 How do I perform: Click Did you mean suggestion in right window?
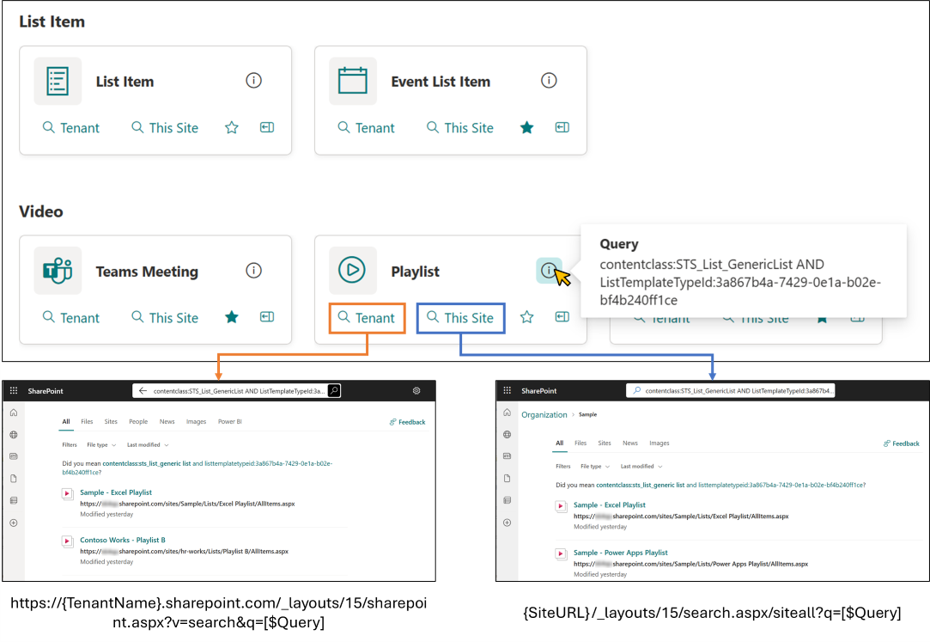click(730, 485)
